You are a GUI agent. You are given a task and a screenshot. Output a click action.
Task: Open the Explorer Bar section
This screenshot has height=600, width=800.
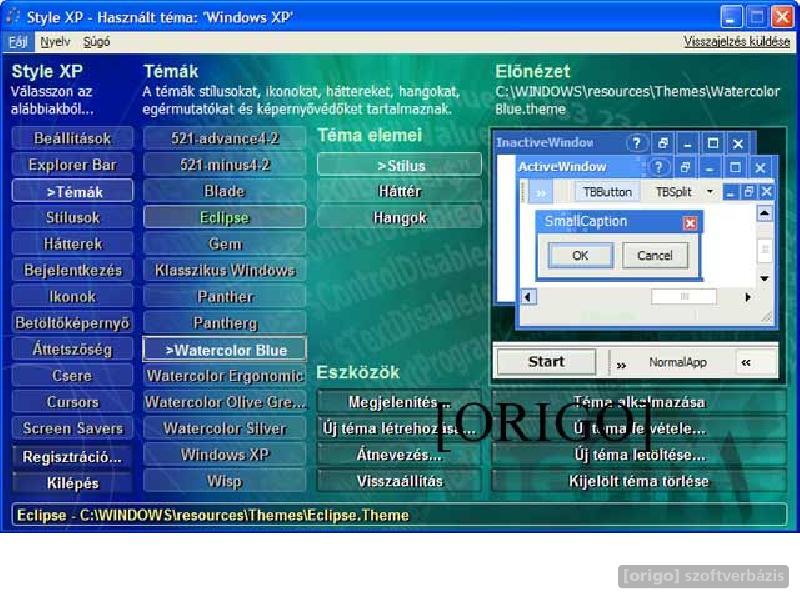[72, 165]
